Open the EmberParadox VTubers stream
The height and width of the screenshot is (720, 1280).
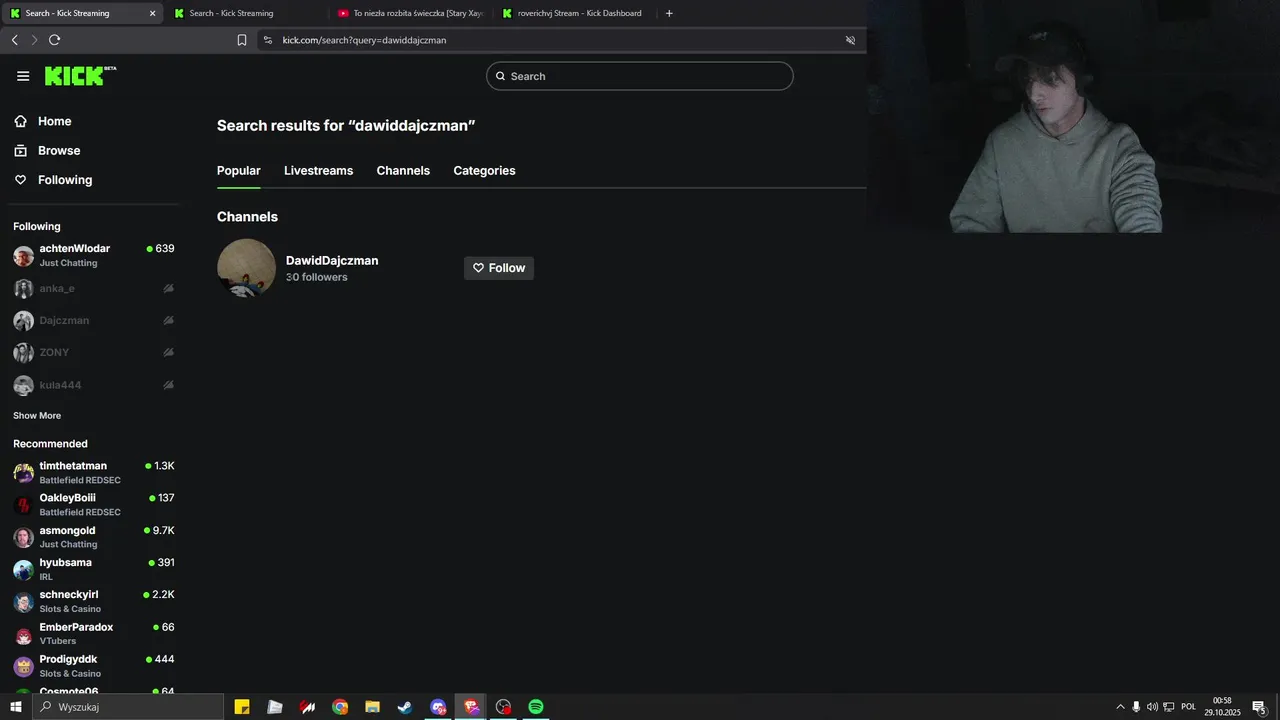point(94,634)
